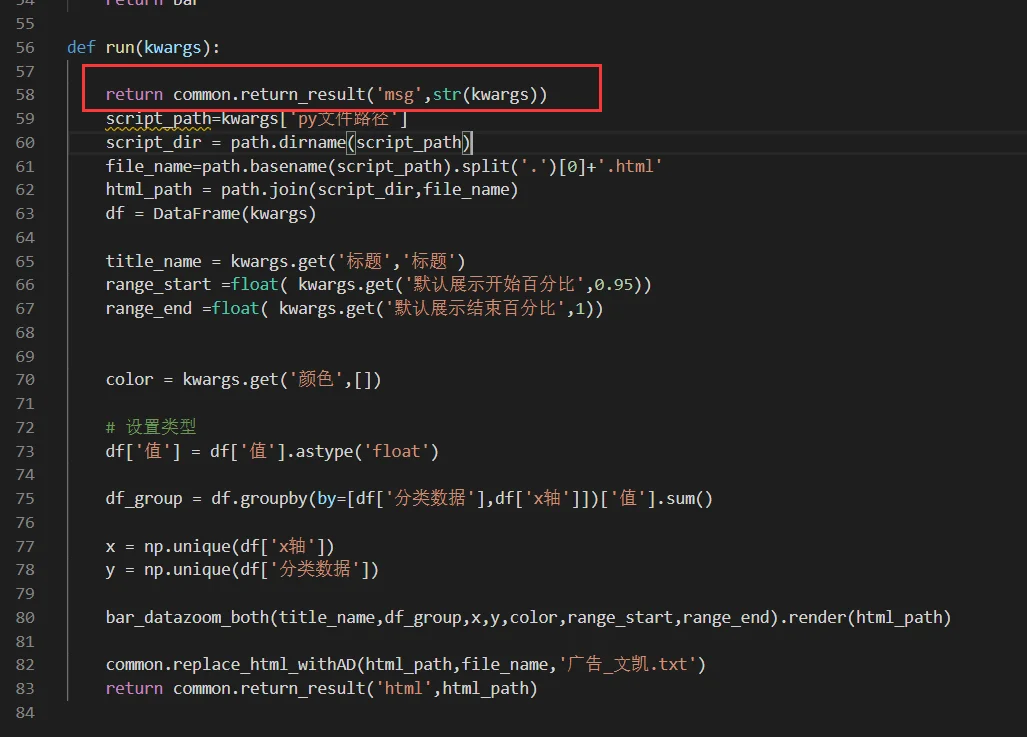Click 'join' in the path.join call
Viewport: 1027px width, 737px height.
288,190
